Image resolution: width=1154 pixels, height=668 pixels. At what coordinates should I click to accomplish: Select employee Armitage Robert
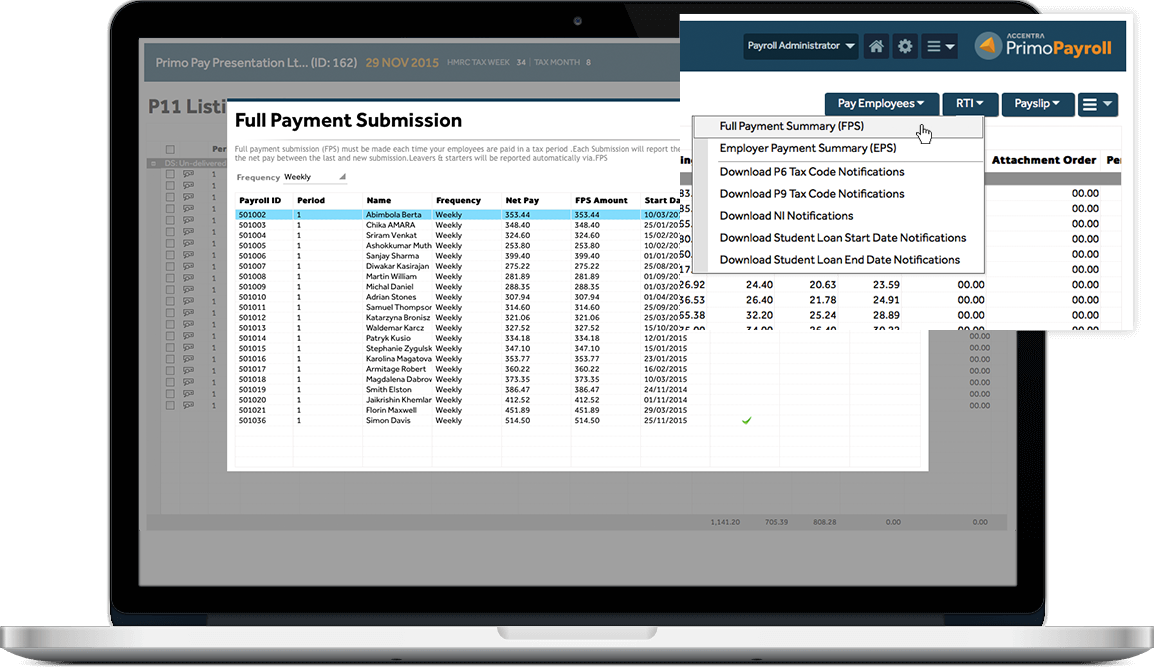pos(396,369)
